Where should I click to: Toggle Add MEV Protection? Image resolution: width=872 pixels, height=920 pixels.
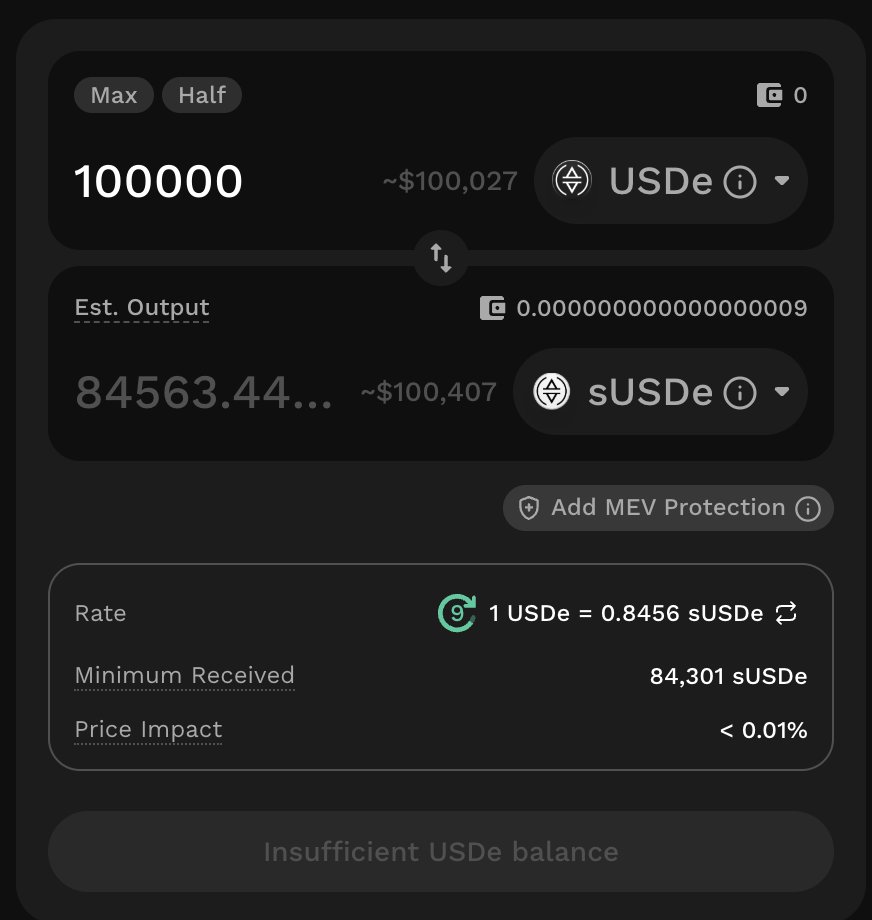tap(655, 508)
